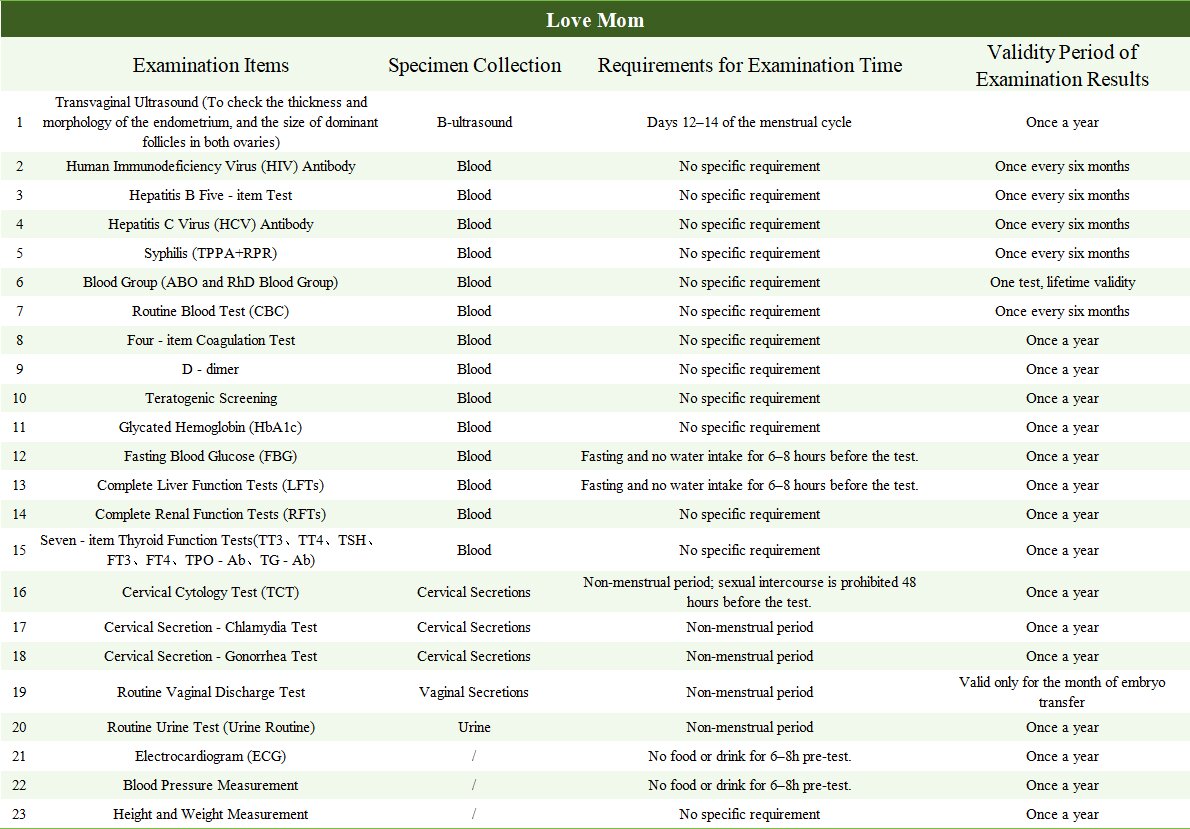
Task: Click the Electrocardiogram (ECG) cell
Action: [210, 756]
